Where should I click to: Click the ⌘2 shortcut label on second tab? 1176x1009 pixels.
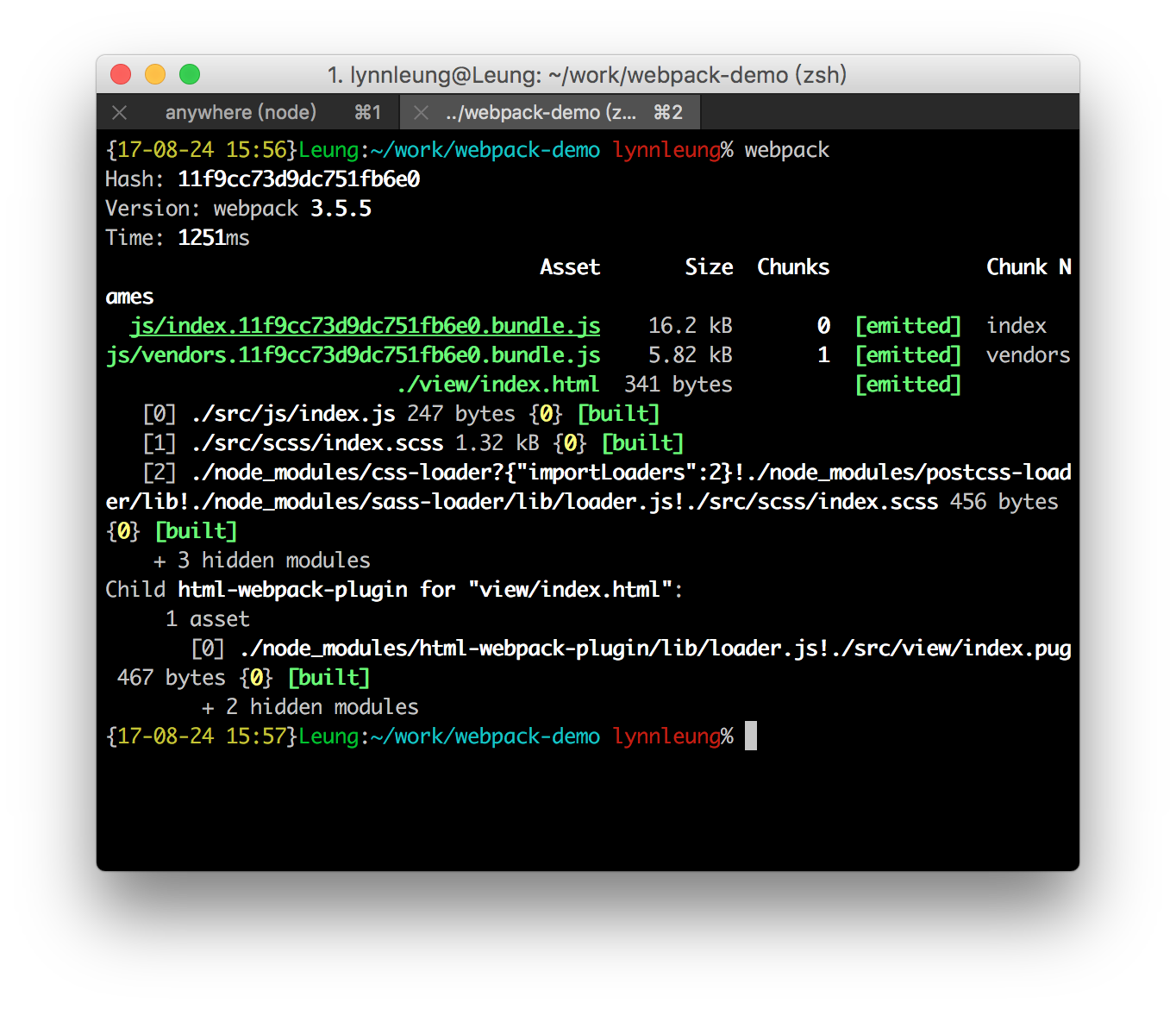click(667, 113)
